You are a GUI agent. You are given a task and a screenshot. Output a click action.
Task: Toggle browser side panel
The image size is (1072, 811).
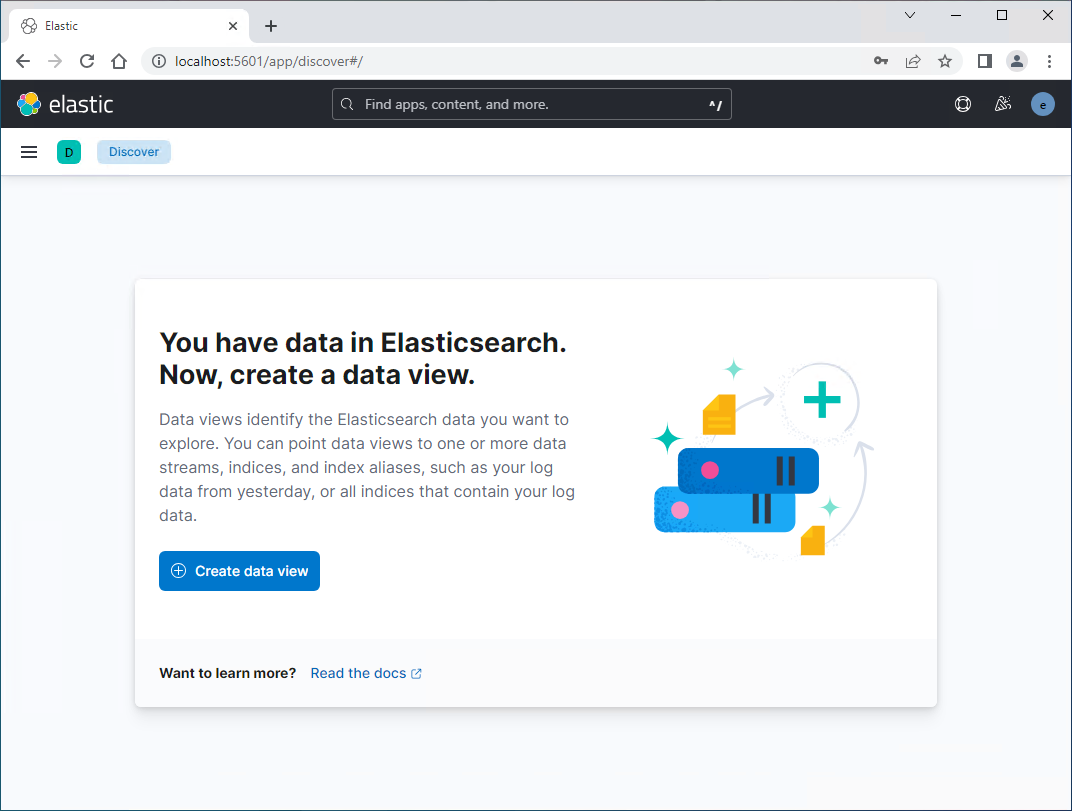pos(984,62)
